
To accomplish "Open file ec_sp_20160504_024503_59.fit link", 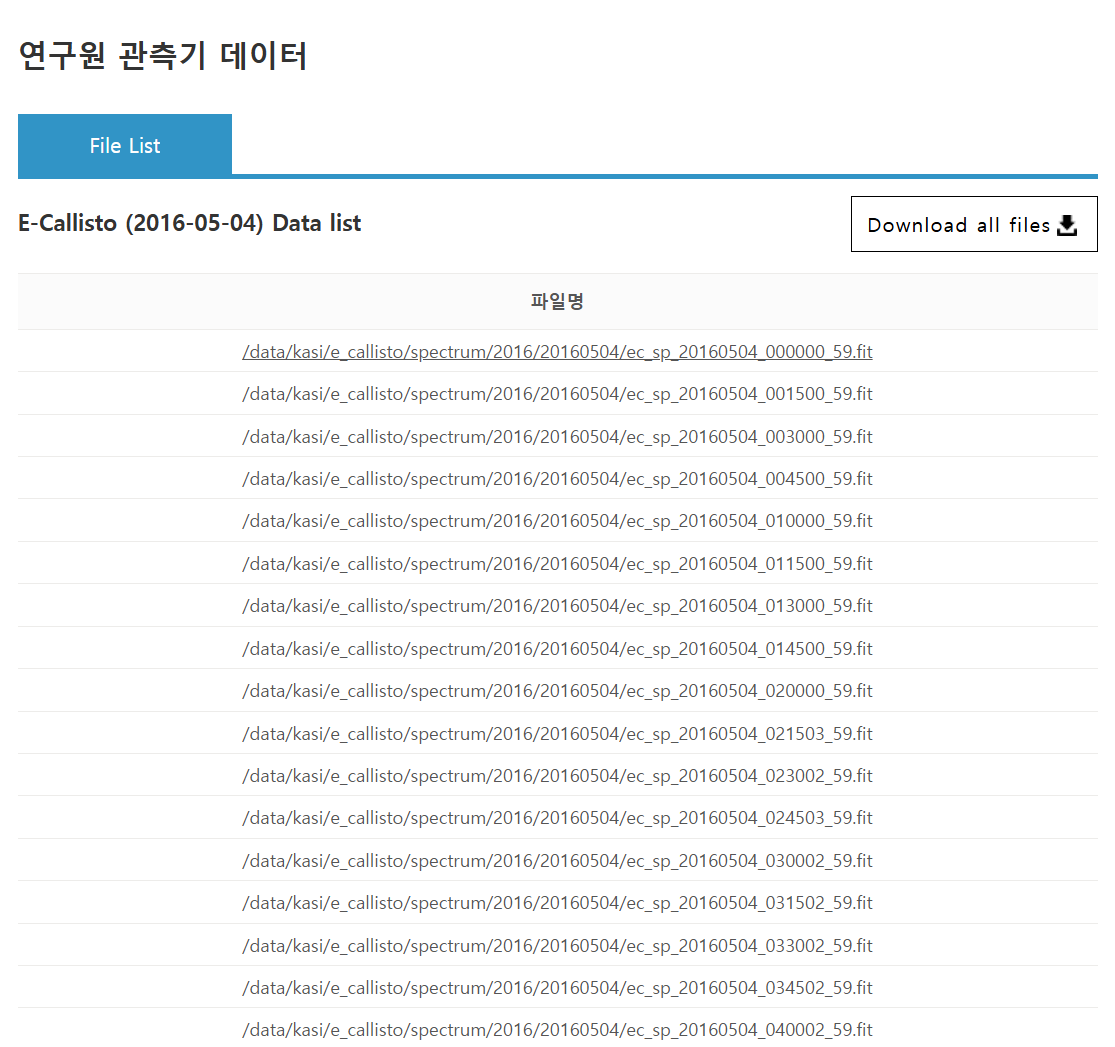I will click(x=557, y=818).
